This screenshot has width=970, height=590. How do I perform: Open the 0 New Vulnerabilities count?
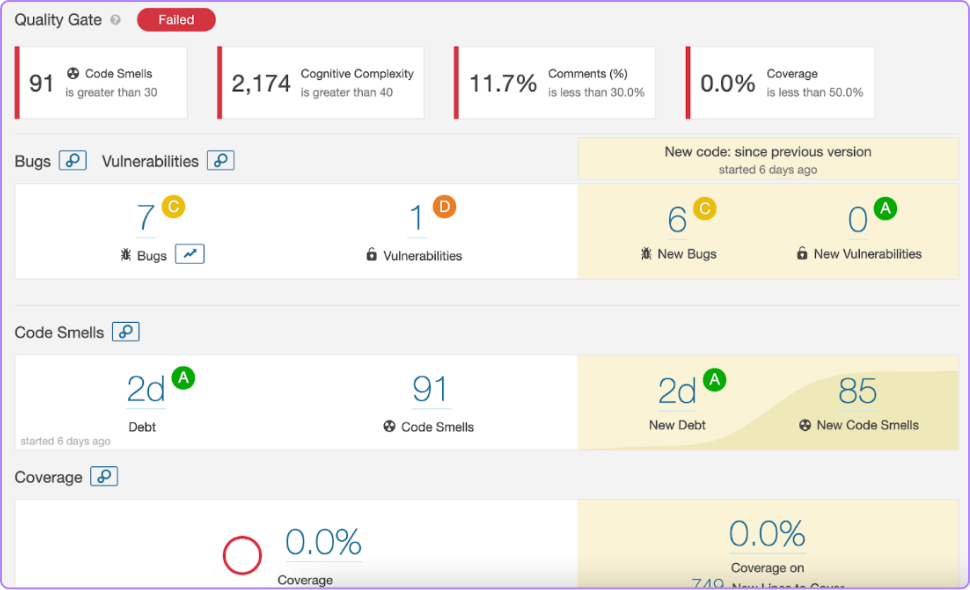(857, 220)
